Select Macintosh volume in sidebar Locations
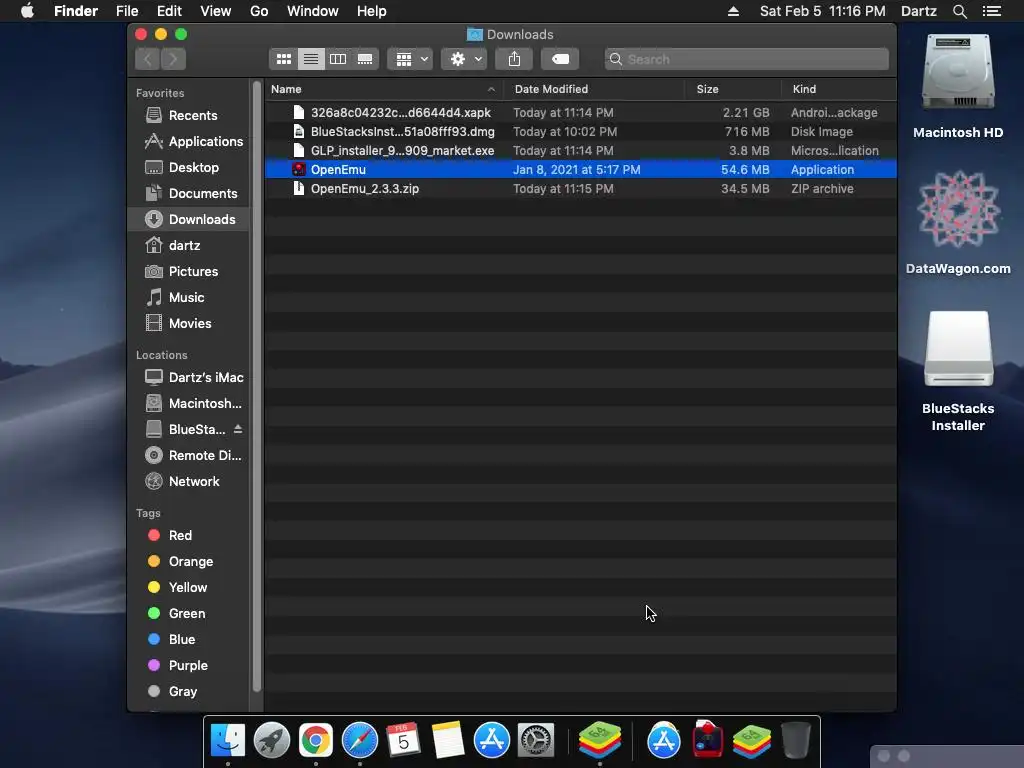 click(189, 404)
